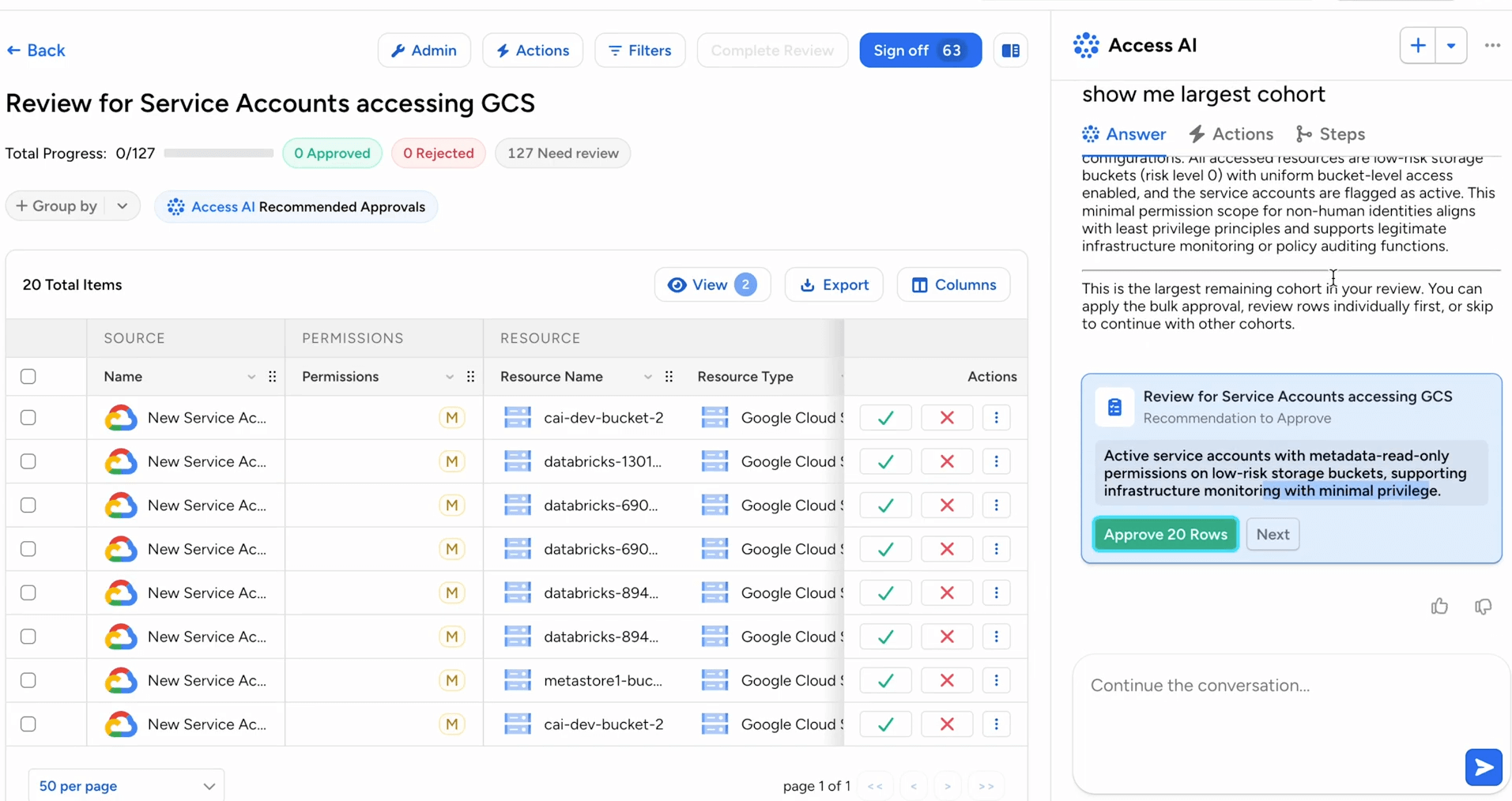This screenshot has width=1512, height=801.
Task: Switch to the Actions tab in Access AI
Action: (1231, 134)
